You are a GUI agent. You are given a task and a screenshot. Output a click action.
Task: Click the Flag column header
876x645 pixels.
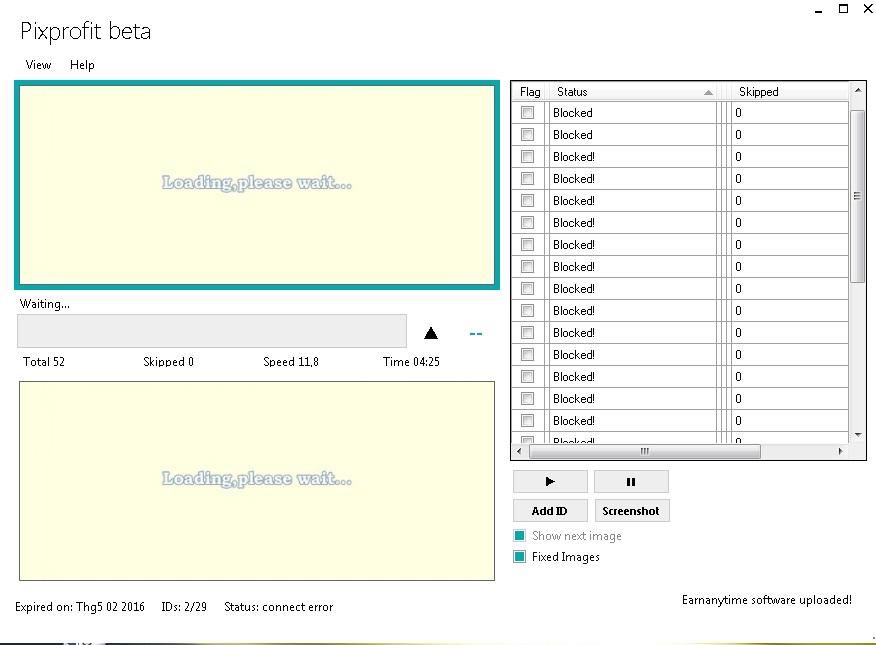[530, 92]
